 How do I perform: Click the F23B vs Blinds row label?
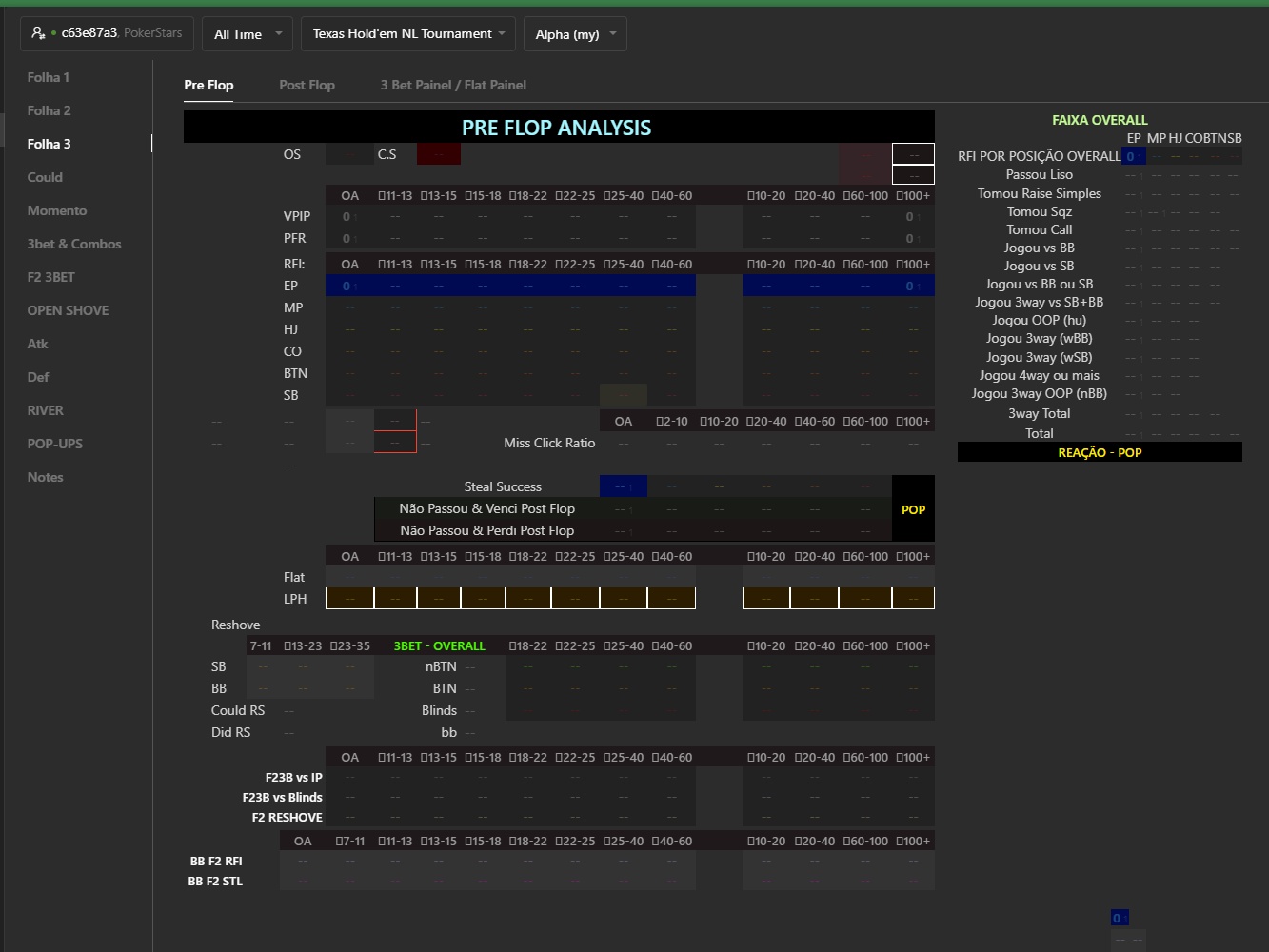282,798
